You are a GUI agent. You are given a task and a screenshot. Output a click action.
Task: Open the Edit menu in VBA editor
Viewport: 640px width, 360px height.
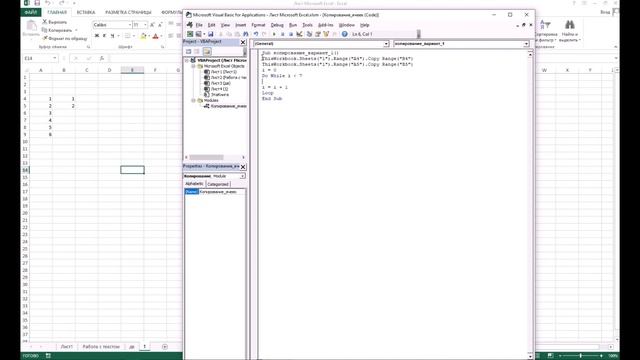click(211, 25)
